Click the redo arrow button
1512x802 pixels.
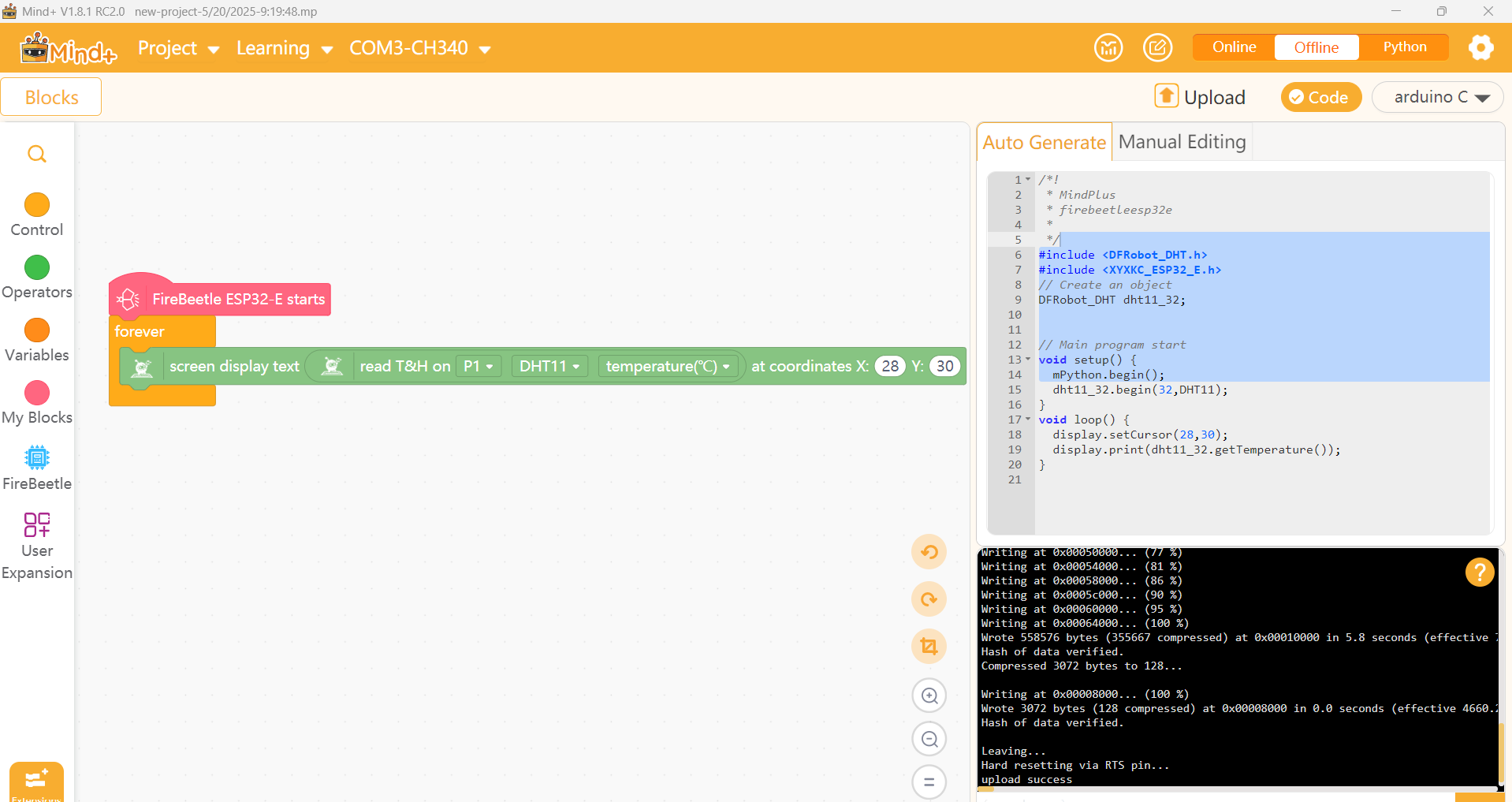[929, 599]
